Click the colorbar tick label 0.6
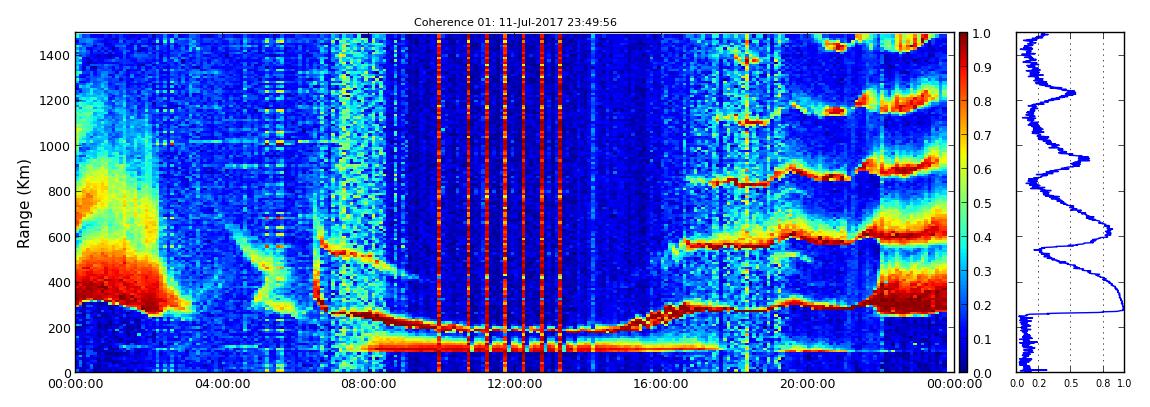The width and height of the screenshot is (1150, 407). [983, 170]
